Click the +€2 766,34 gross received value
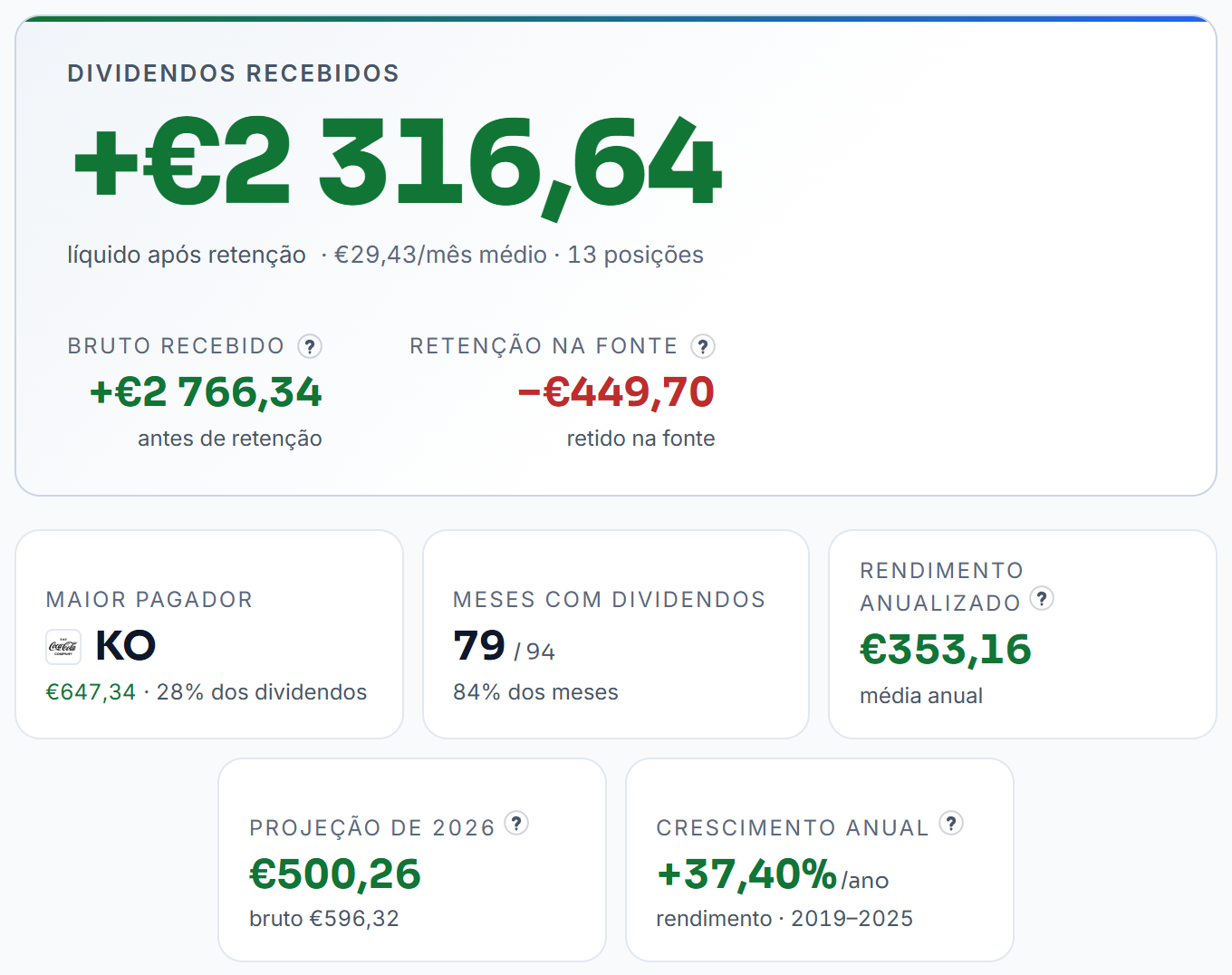This screenshot has height=975, width=1232. click(206, 392)
